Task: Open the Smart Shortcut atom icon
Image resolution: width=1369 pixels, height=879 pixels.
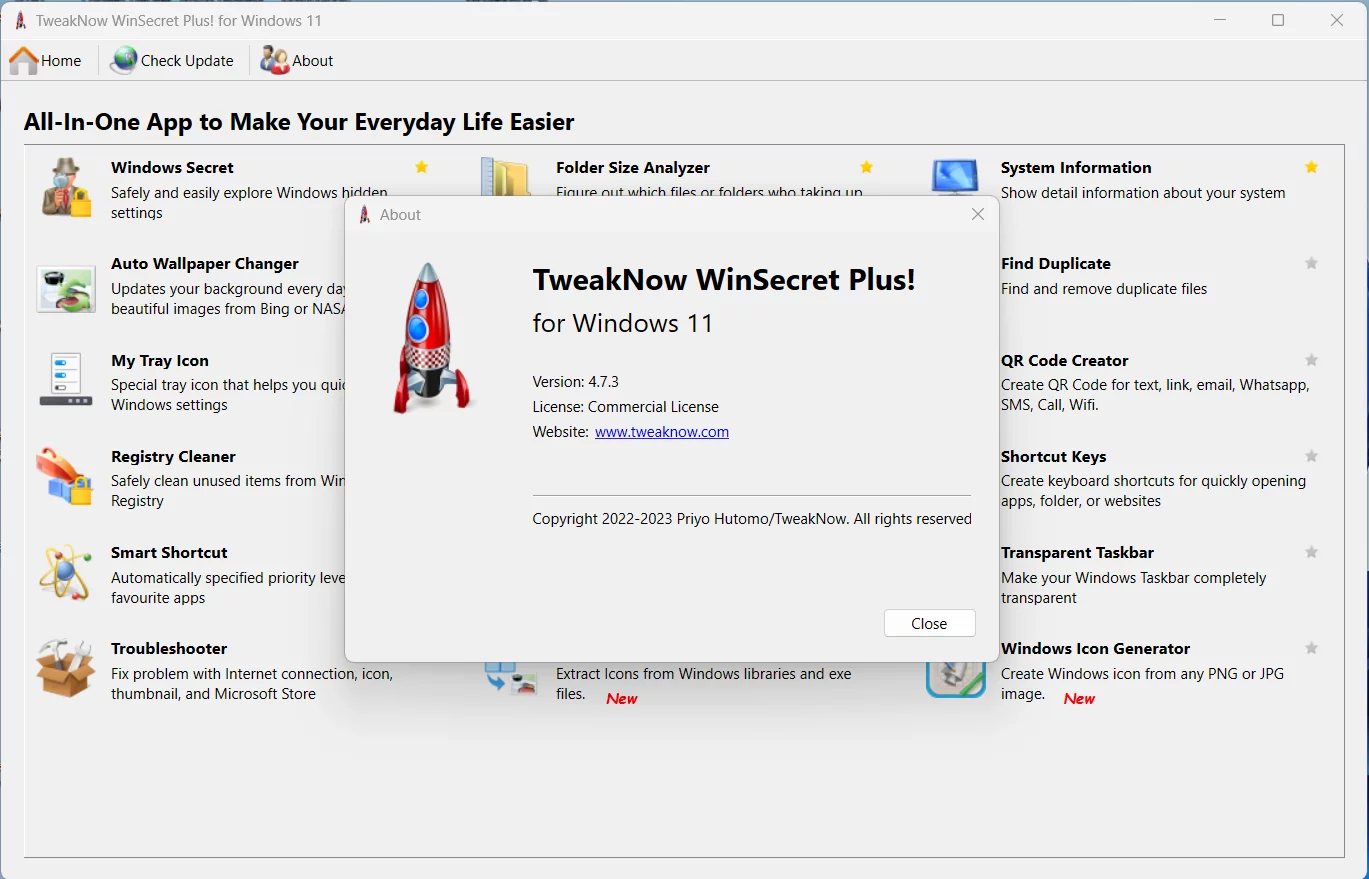Action: point(66,571)
